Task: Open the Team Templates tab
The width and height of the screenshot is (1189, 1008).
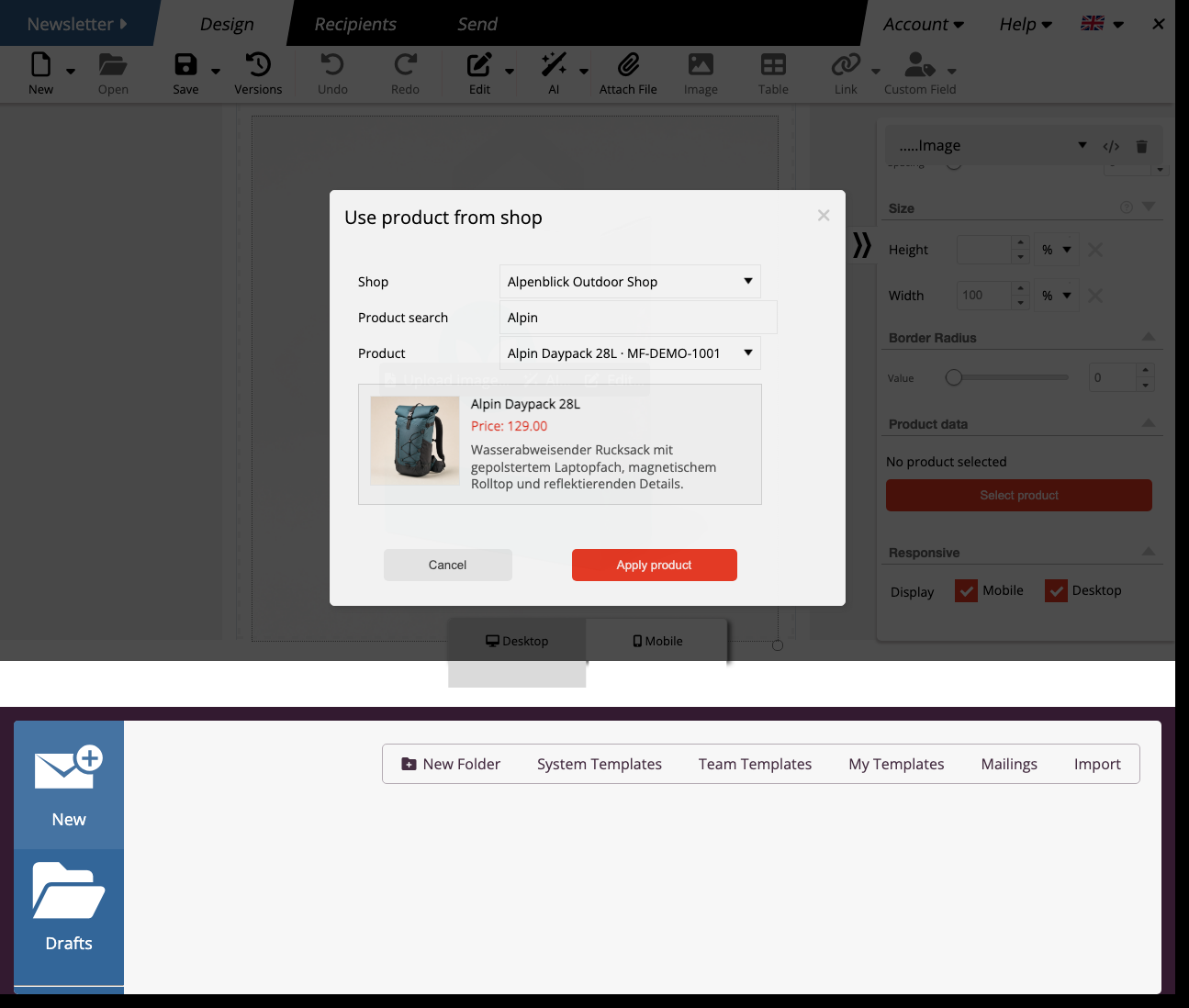Action: click(x=755, y=764)
